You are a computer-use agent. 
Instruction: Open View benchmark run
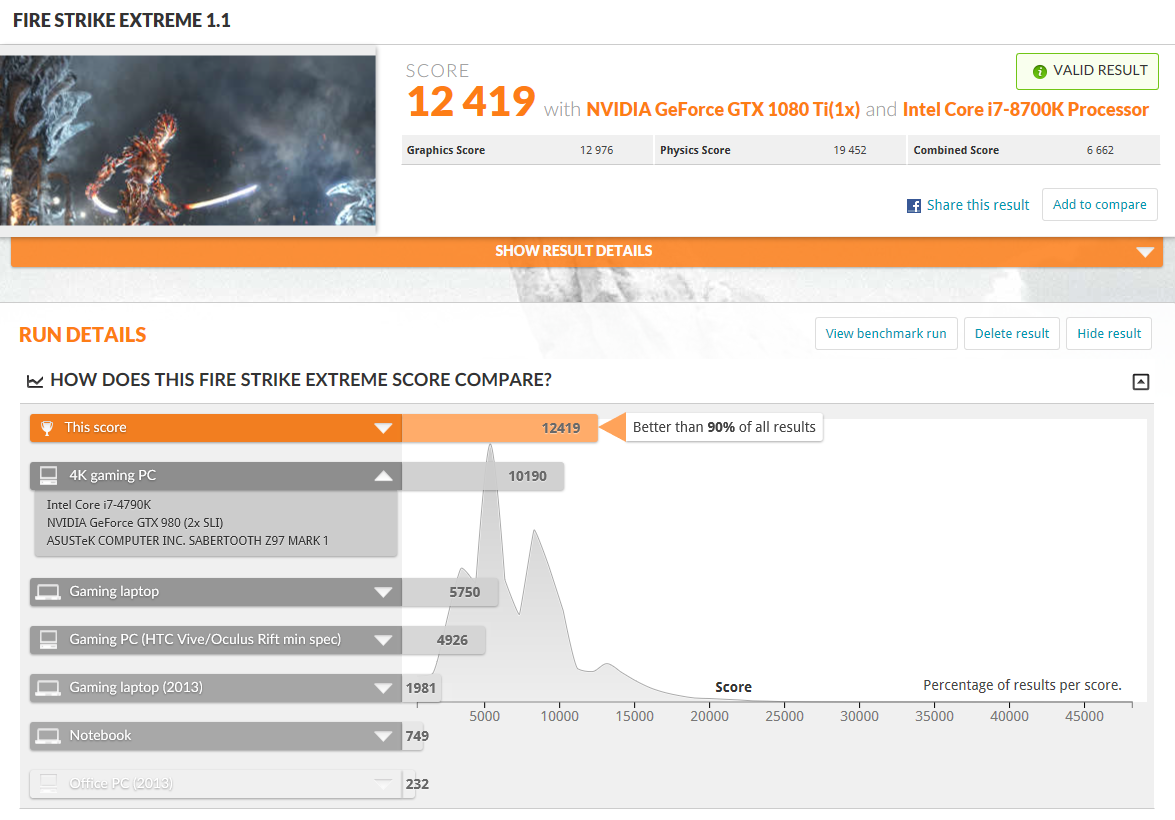(x=886, y=334)
